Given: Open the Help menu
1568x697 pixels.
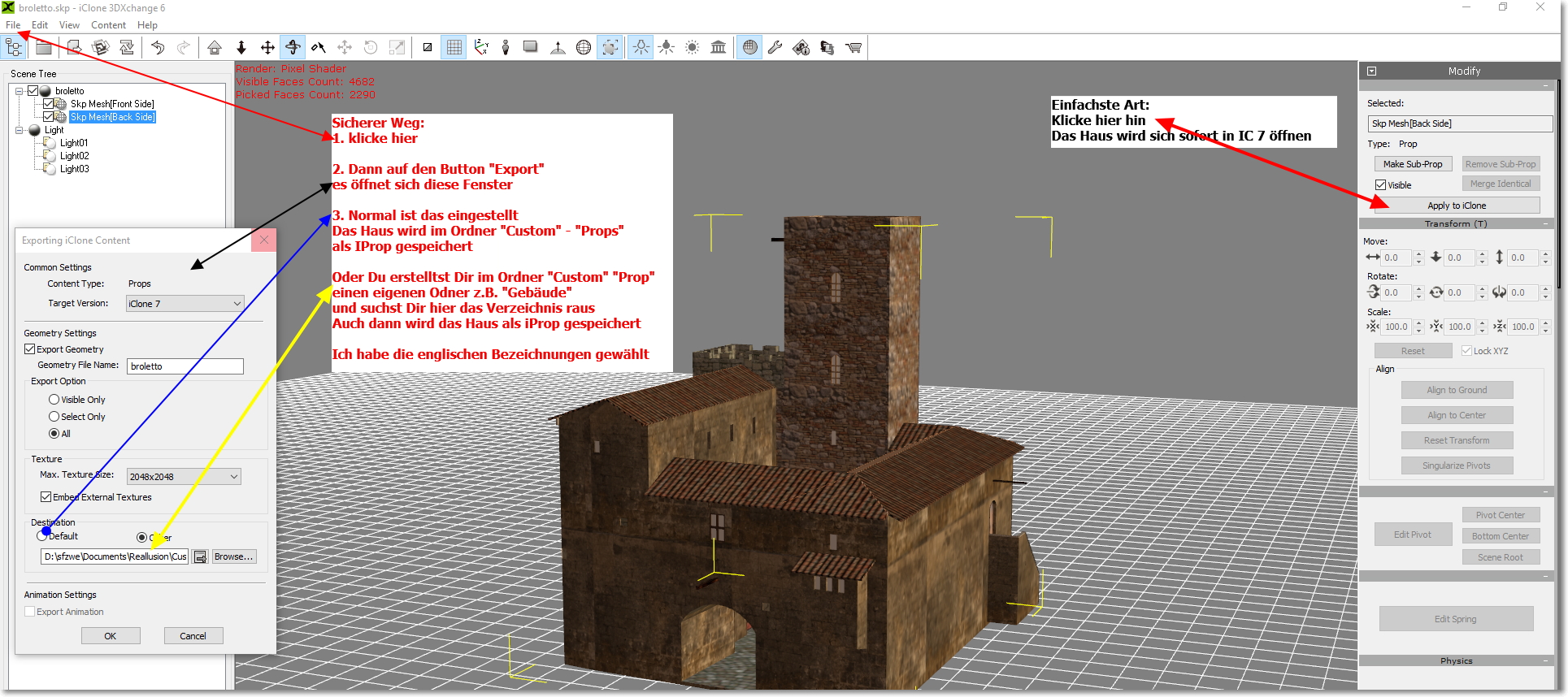Looking at the screenshot, I should 147,25.
